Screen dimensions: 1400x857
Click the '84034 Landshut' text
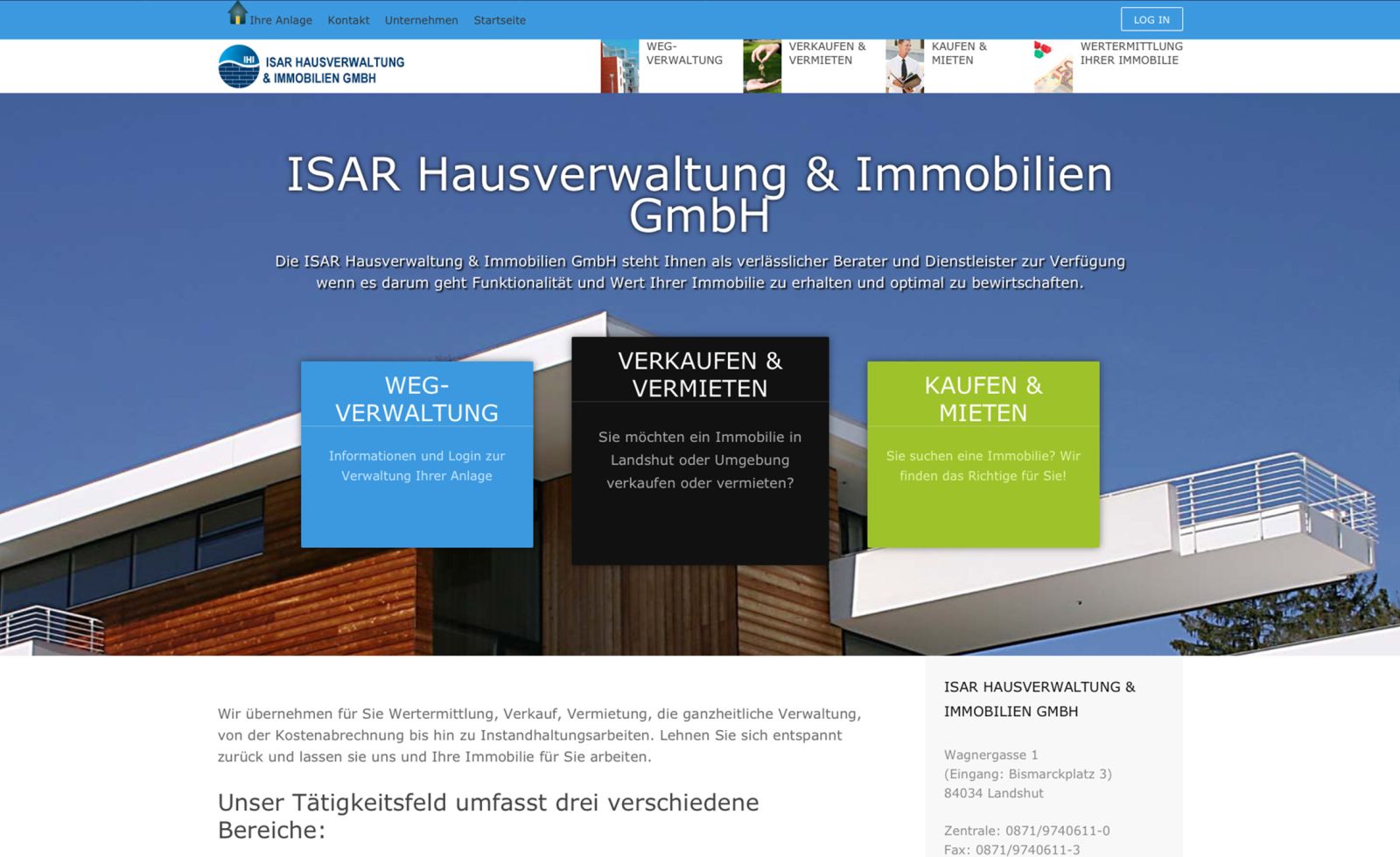(993, 793)
